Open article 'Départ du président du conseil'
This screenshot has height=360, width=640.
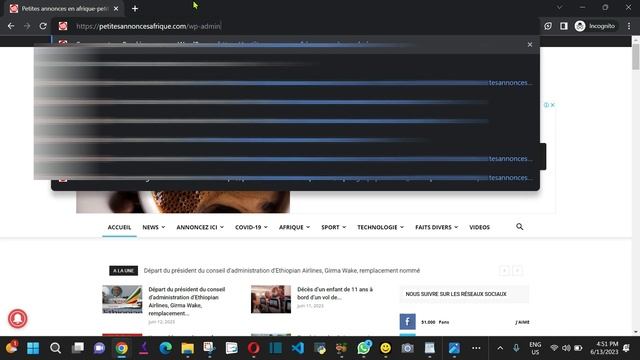(187, 301)
